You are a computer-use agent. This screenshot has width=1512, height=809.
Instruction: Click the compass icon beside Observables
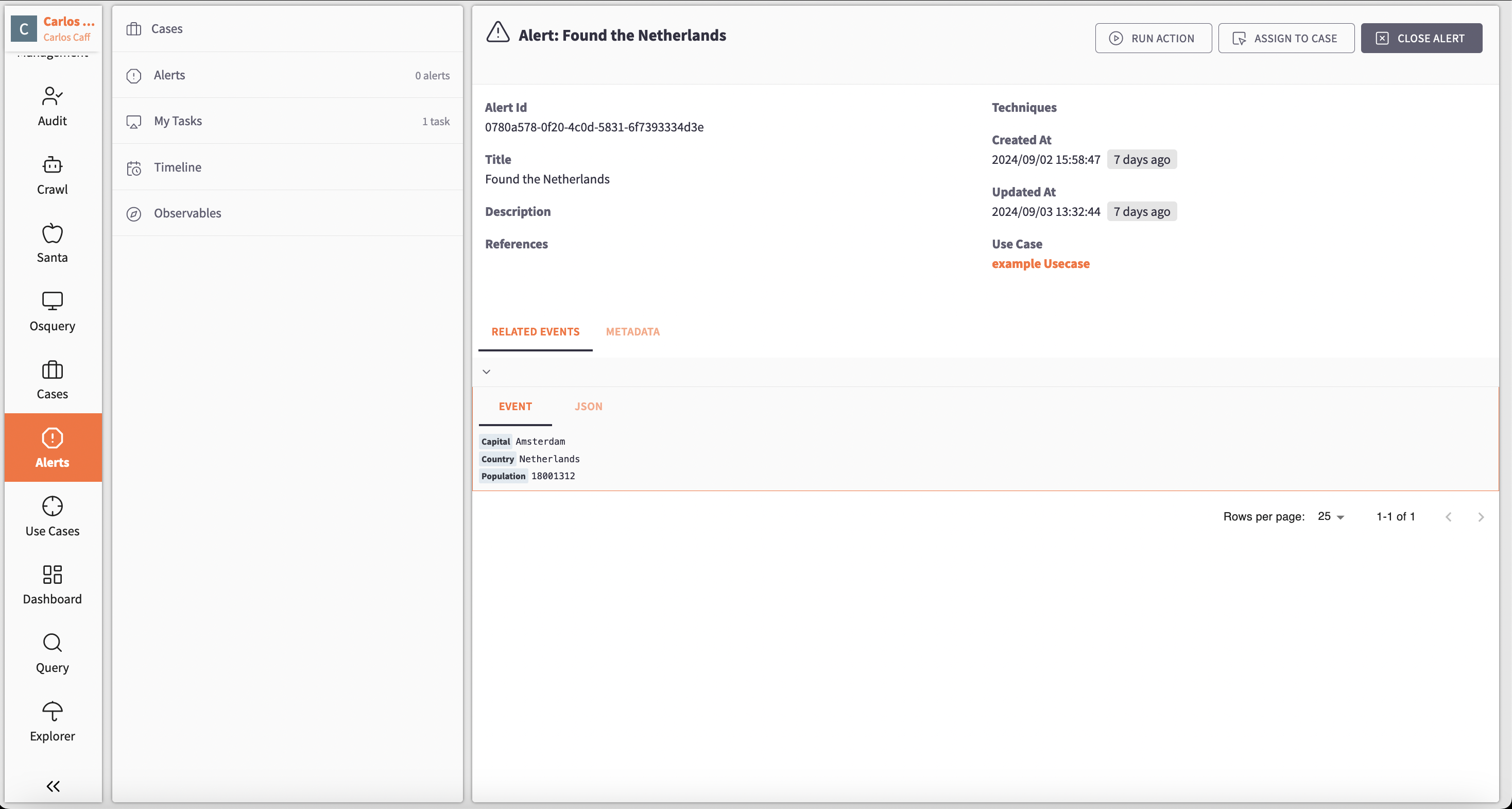(134, 214)
